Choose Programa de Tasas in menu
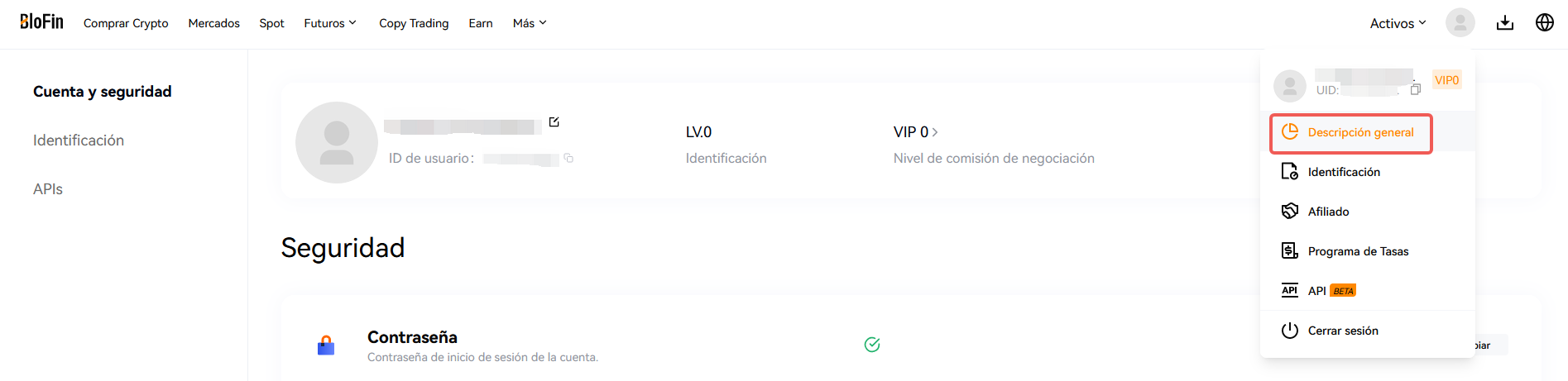 pos(1358,251)
